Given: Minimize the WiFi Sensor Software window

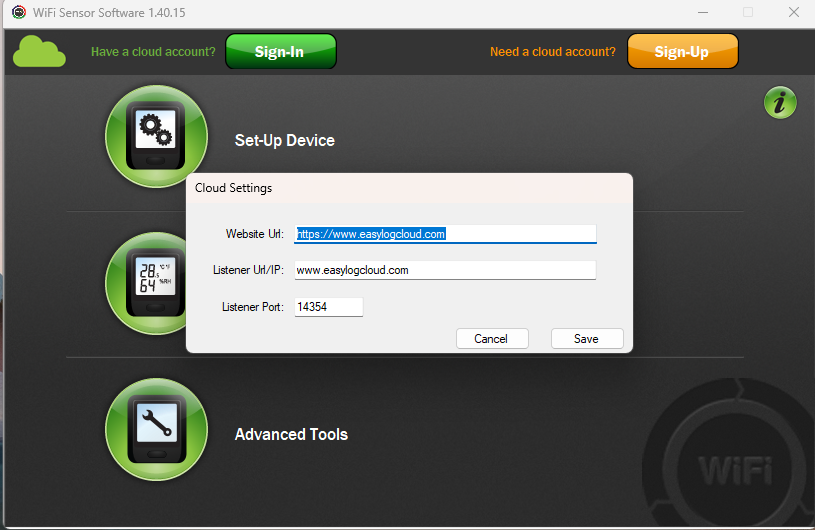Looking at the screenshot, I should 700,12.
